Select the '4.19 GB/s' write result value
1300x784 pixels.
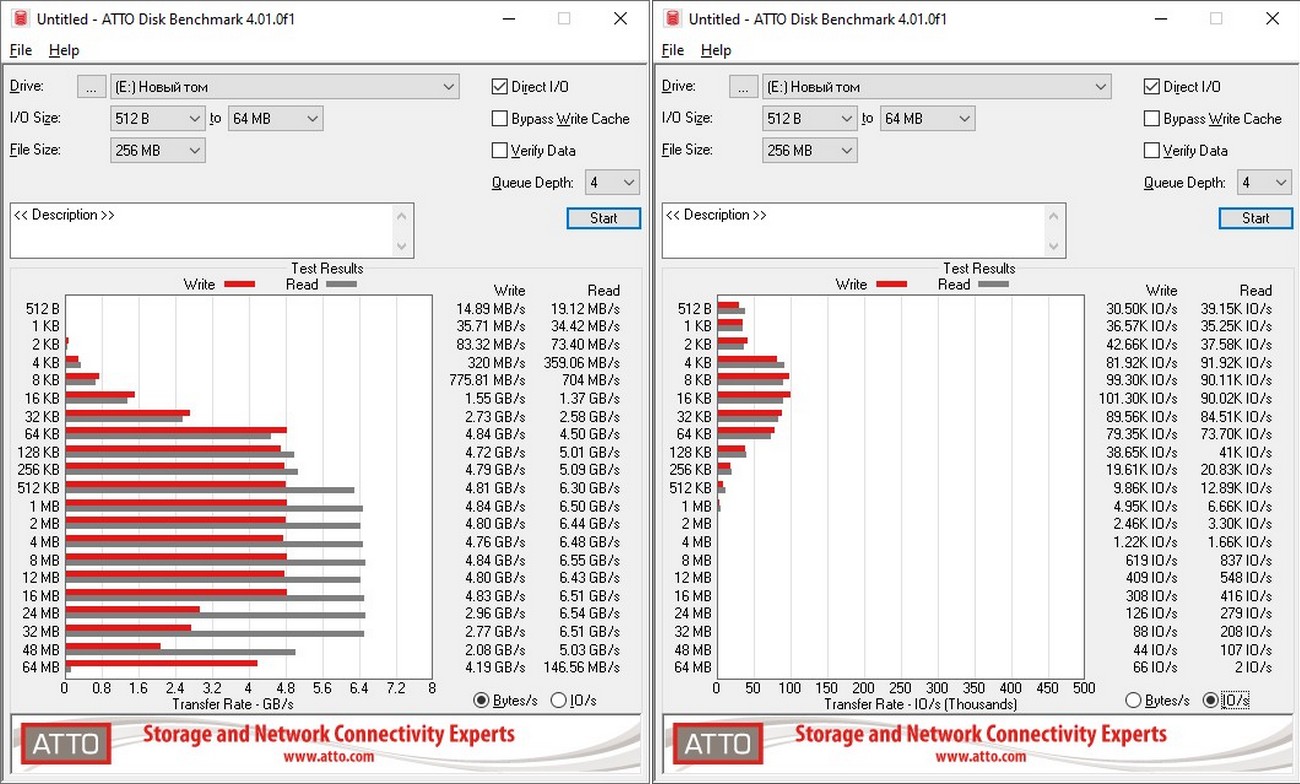pos(495,667)
